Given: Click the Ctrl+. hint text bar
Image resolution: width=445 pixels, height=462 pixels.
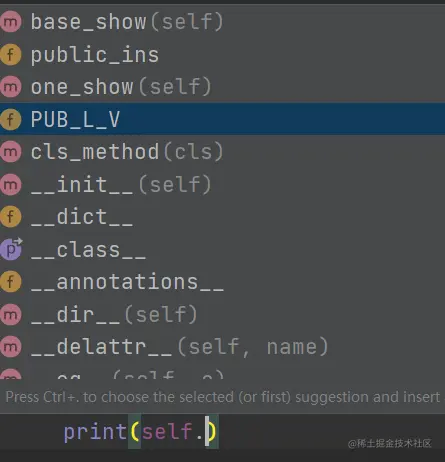Looking at the screenshot, I should 222,397.
